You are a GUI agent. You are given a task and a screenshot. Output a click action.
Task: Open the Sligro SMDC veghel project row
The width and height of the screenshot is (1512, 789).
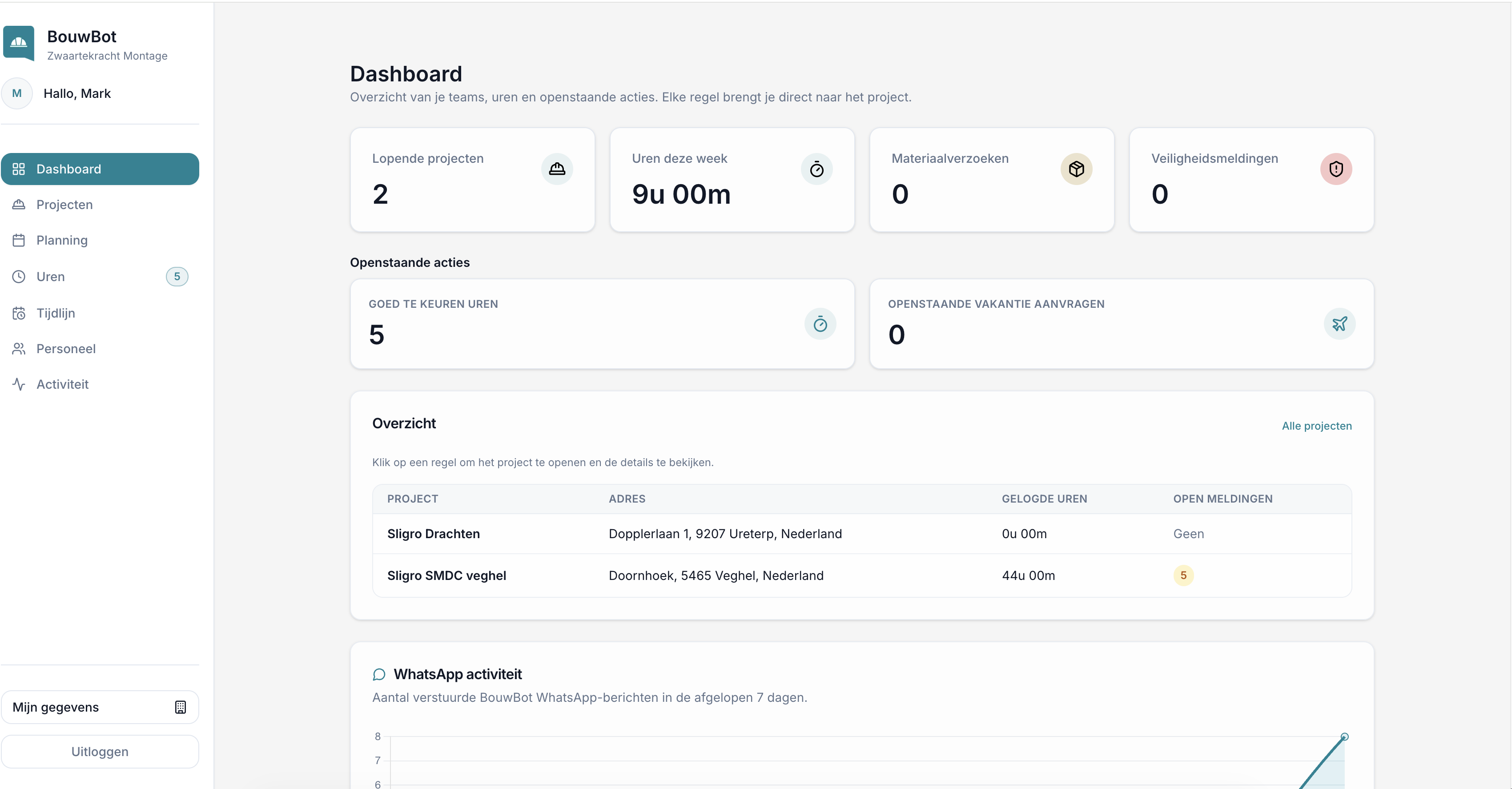[x=446, y=576]
